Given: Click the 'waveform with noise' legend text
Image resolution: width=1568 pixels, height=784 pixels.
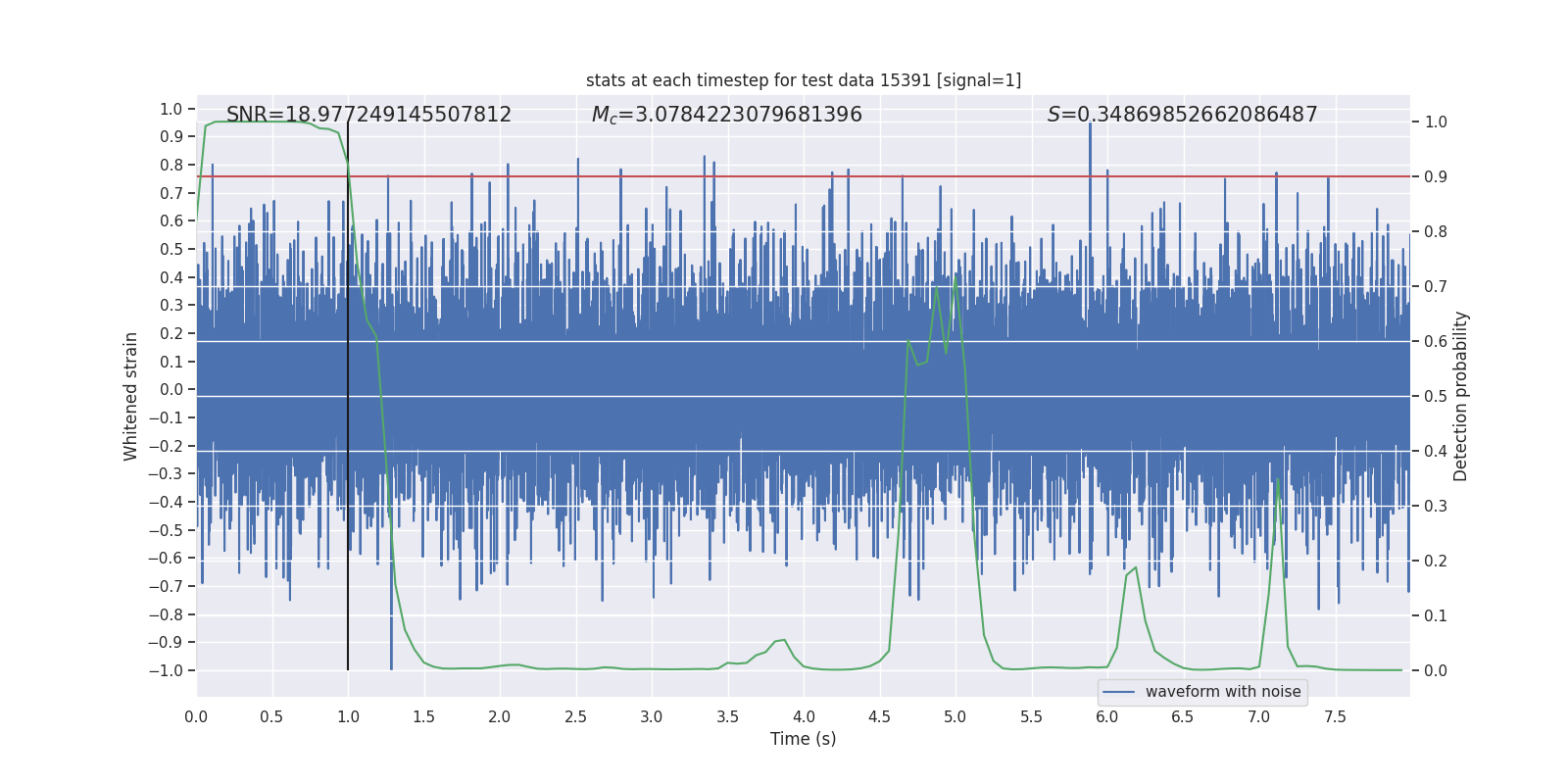Looking at the screenshot, I should 1223,692.
